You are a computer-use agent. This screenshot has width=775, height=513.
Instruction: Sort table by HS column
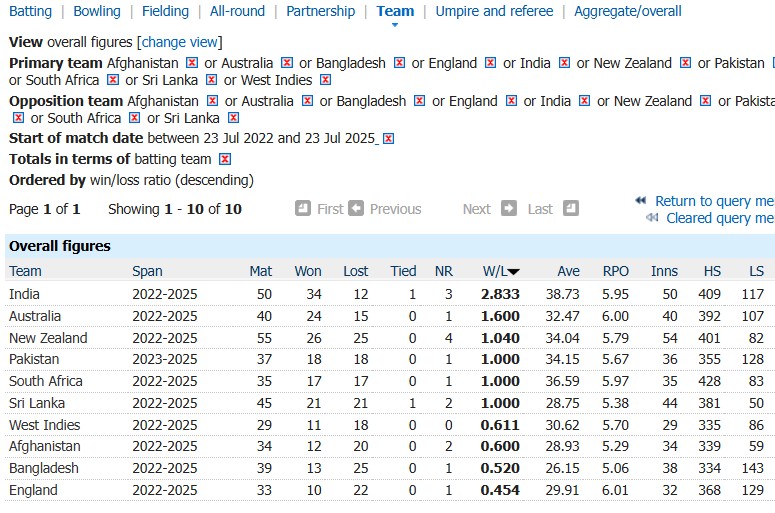pyautogui.click(x=712, y=271)
